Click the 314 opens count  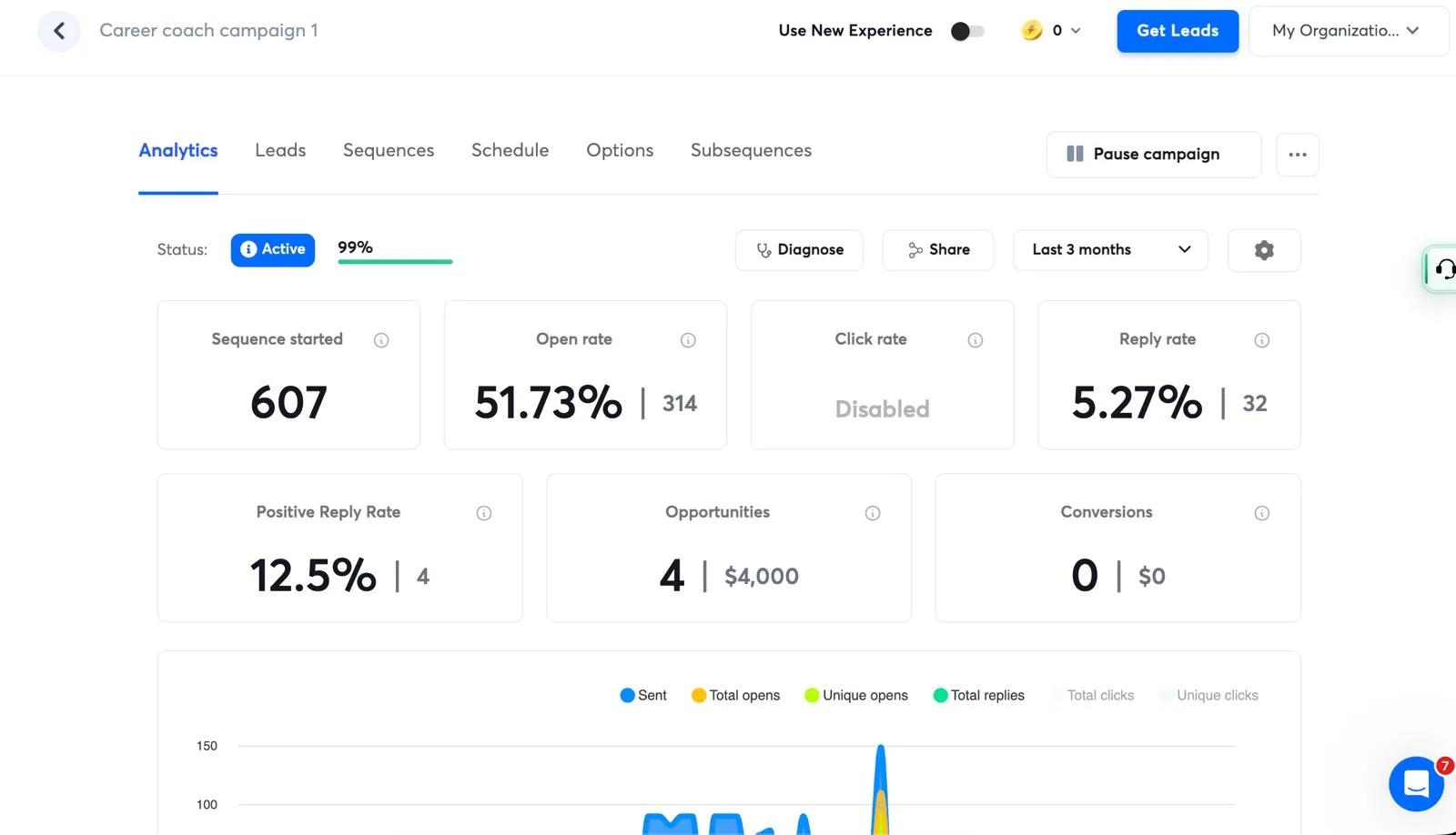680,403
